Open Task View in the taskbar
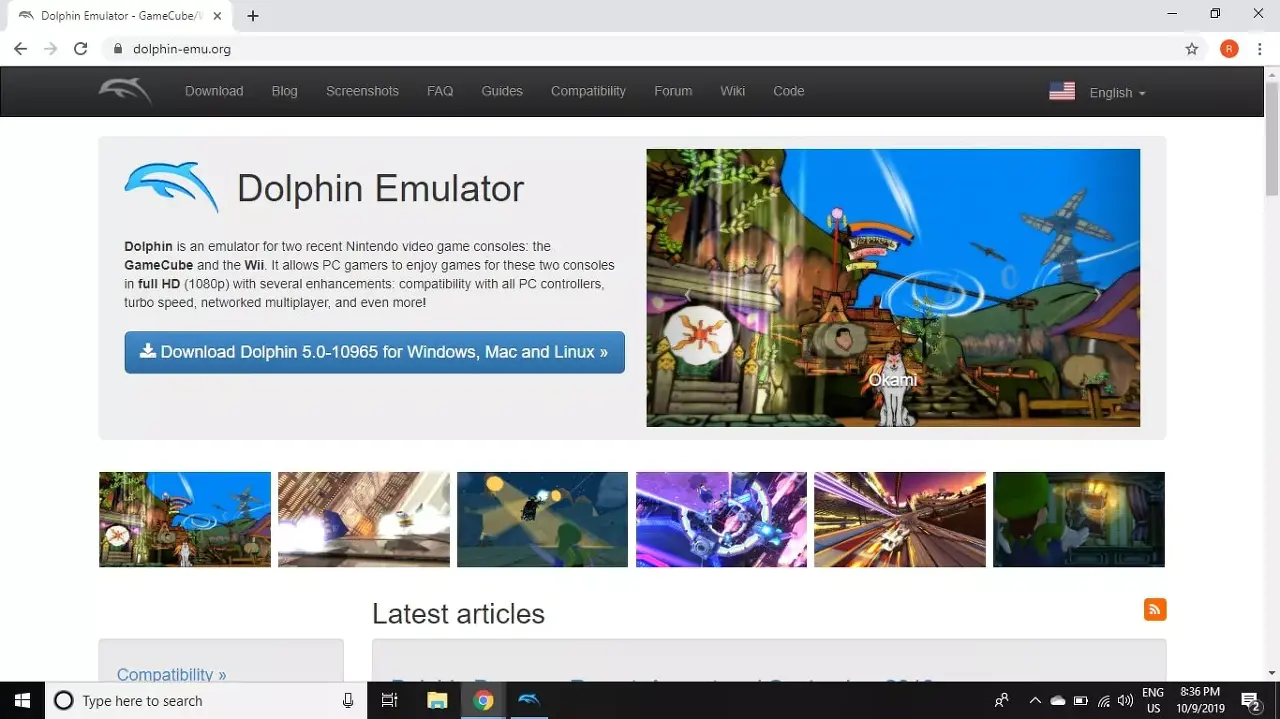Image resolution: width=1280 pixels, height=719 pixels. pyautogui.click(x=390, y=700)
